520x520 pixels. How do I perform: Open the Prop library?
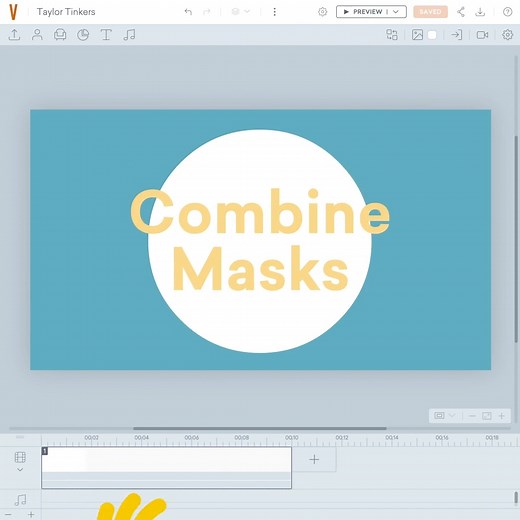60,35
